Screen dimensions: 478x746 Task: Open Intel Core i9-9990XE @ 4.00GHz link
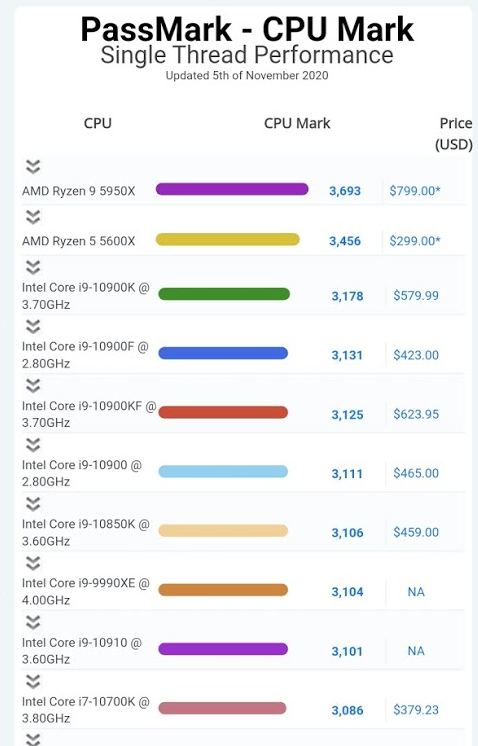(86, 591)
